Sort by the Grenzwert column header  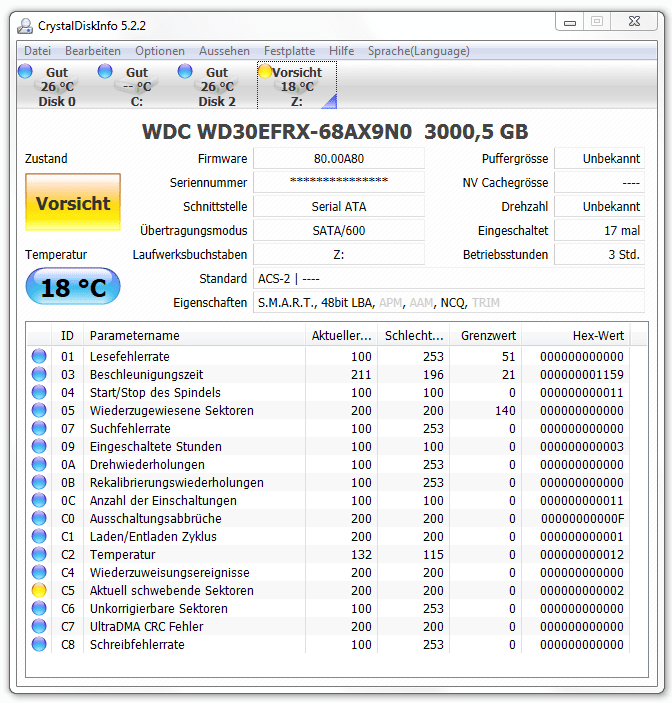click(486, 335)
